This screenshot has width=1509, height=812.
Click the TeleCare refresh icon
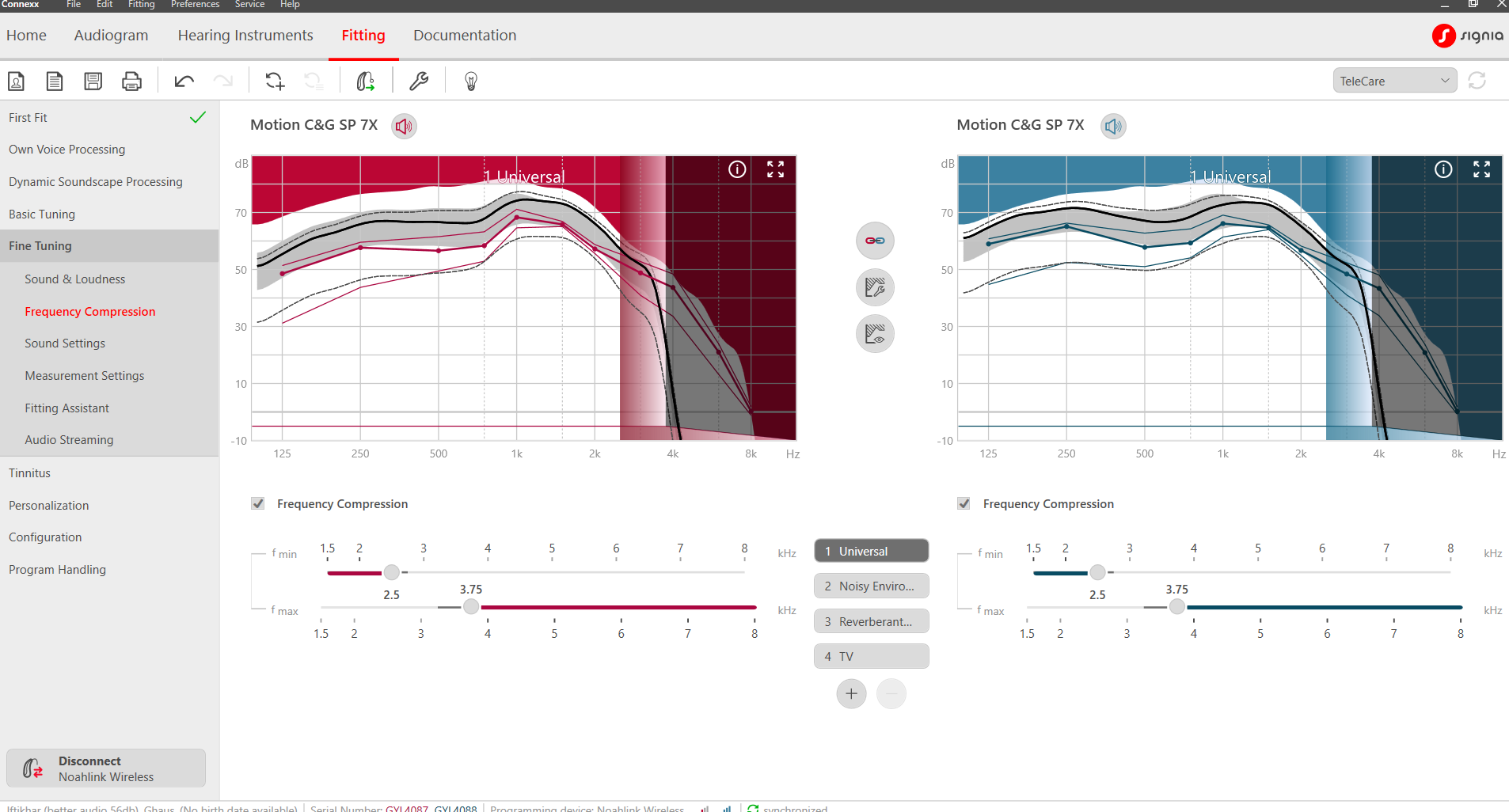[x=1477, y=81]
